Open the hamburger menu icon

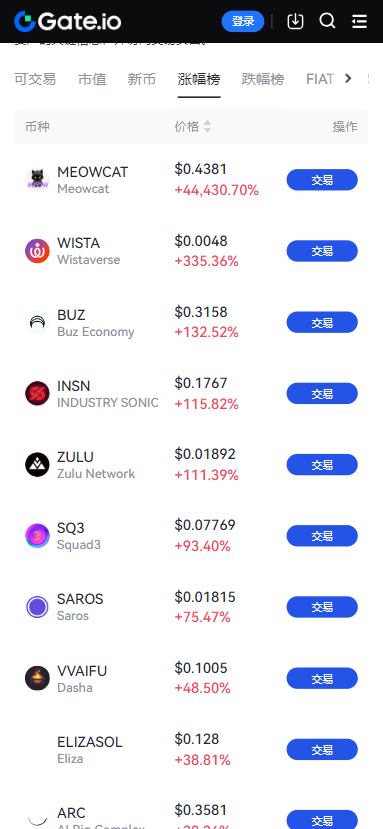(359, 21)
